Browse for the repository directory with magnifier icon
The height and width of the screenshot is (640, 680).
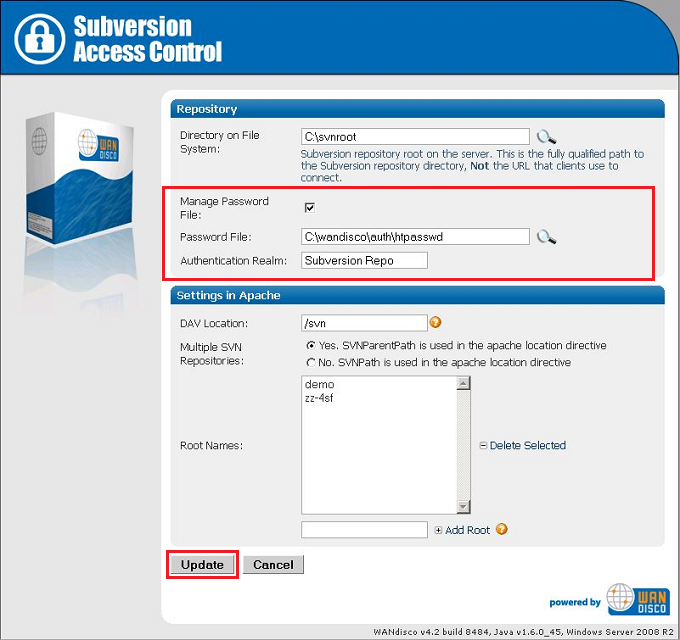546,137
